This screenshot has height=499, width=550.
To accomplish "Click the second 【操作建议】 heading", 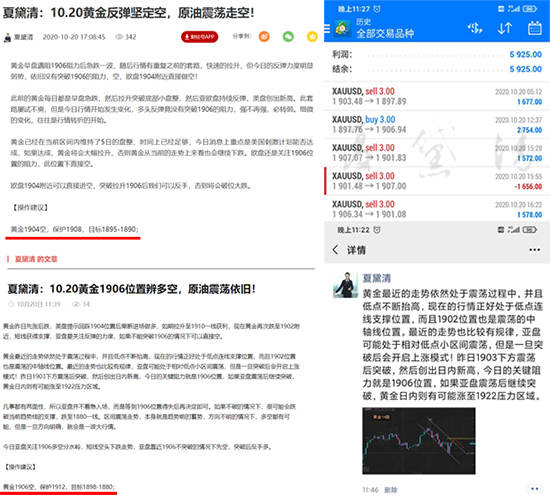I will point(20,467).
